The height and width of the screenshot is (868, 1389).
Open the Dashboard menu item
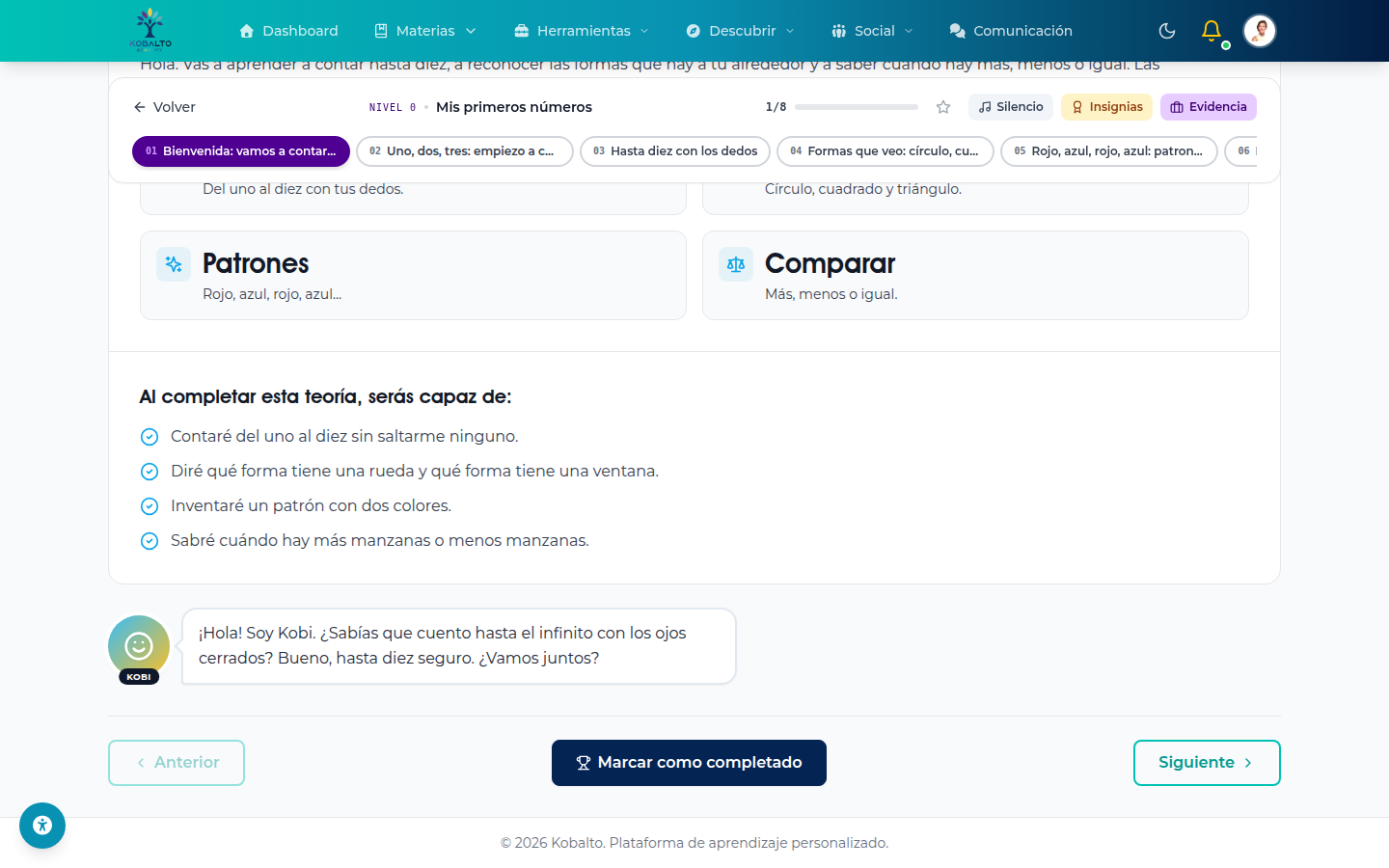click(x=288, y=31)
